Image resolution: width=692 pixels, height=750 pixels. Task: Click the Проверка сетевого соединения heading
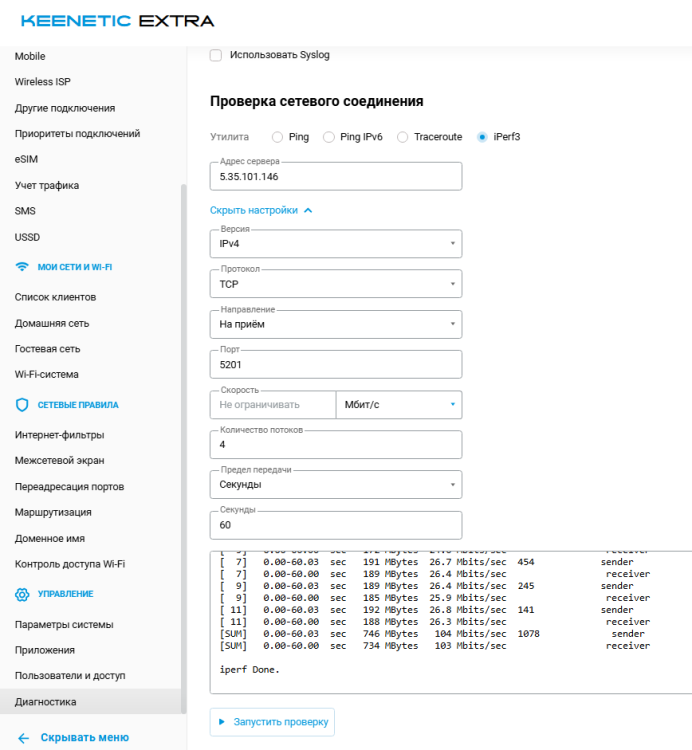click(x=317, y=101)
